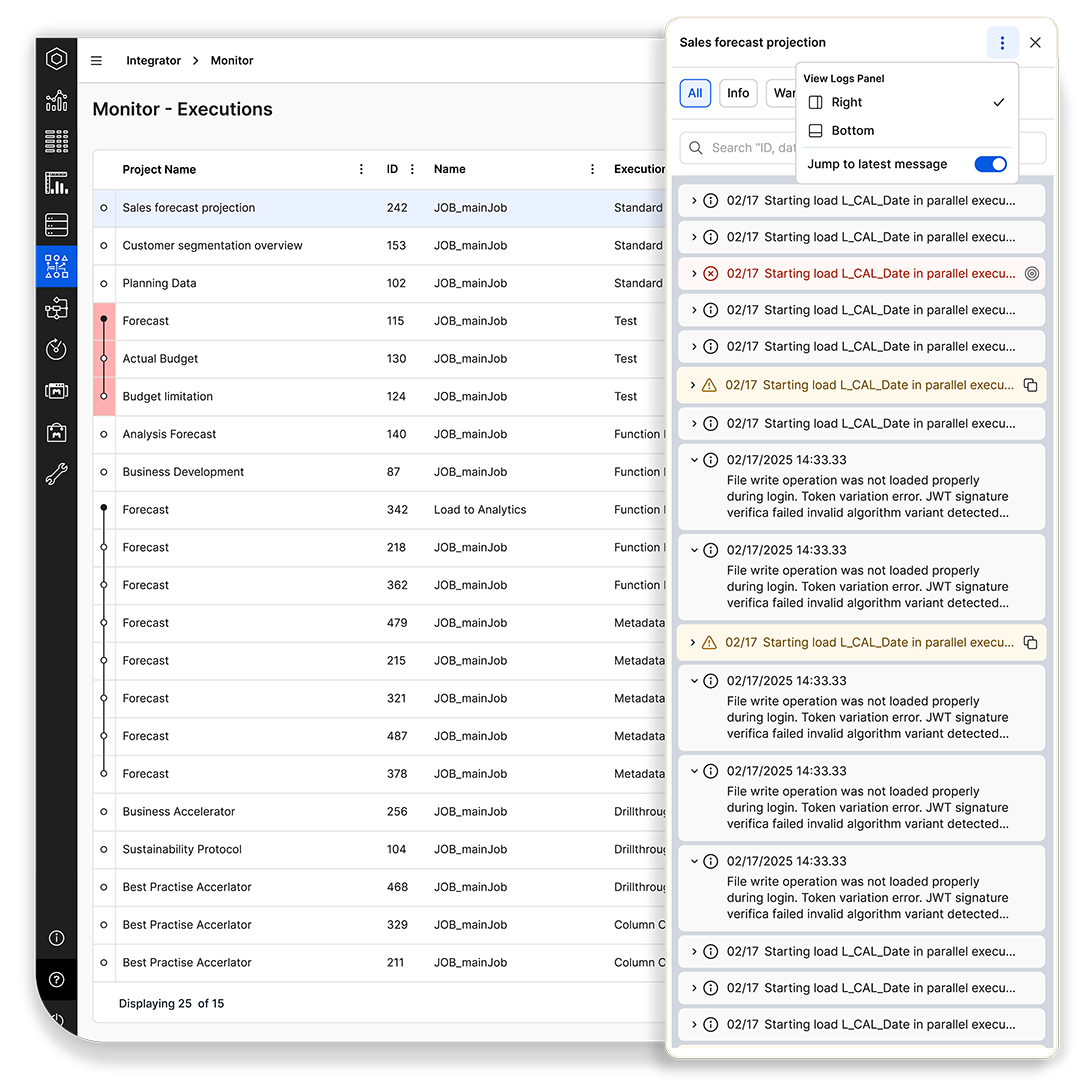Toggle Jump to latest message switch
1080x1080 pixels.
coord(990,164)
